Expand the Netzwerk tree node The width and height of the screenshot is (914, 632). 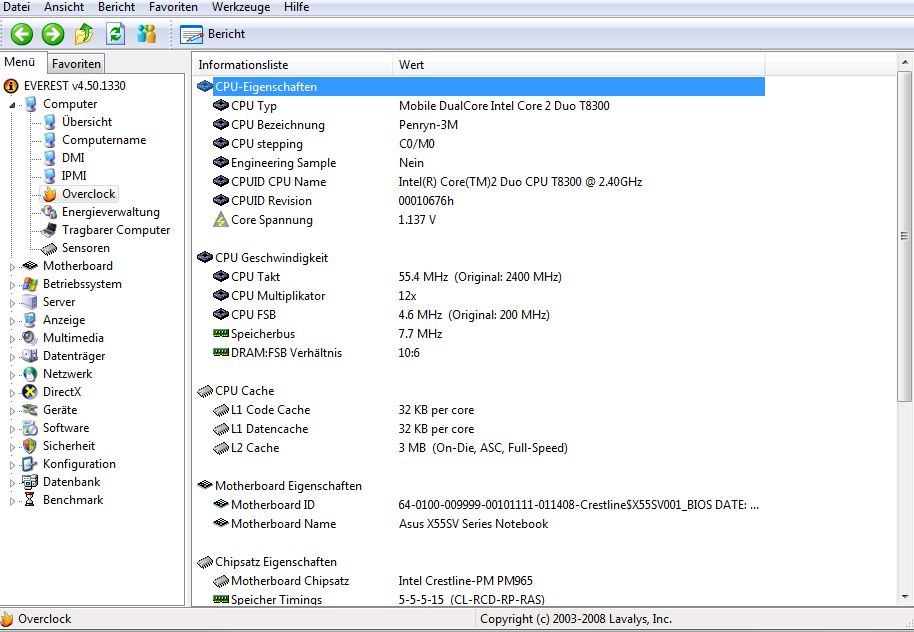(x=12, y=375)
